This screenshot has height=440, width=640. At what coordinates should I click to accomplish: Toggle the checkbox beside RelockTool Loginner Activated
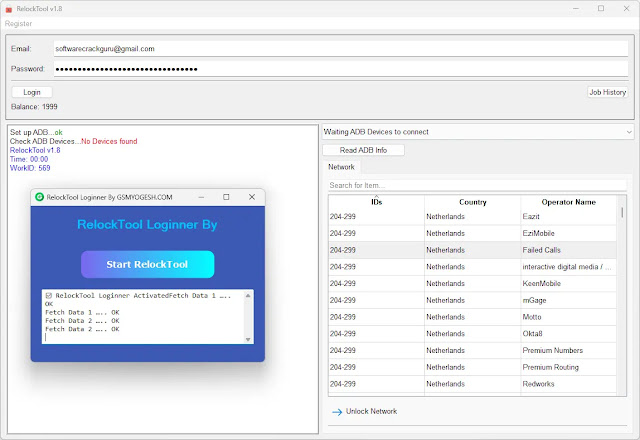49,296
